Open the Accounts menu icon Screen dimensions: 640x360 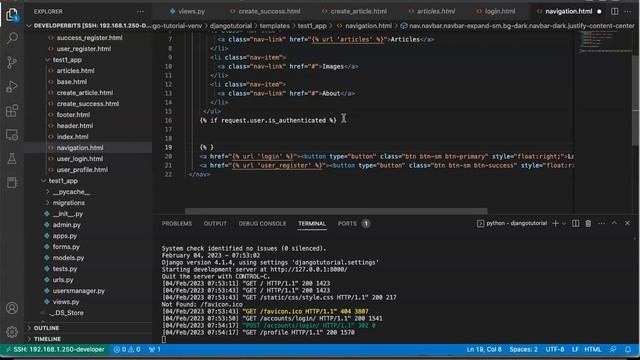(x=12, y=308)
